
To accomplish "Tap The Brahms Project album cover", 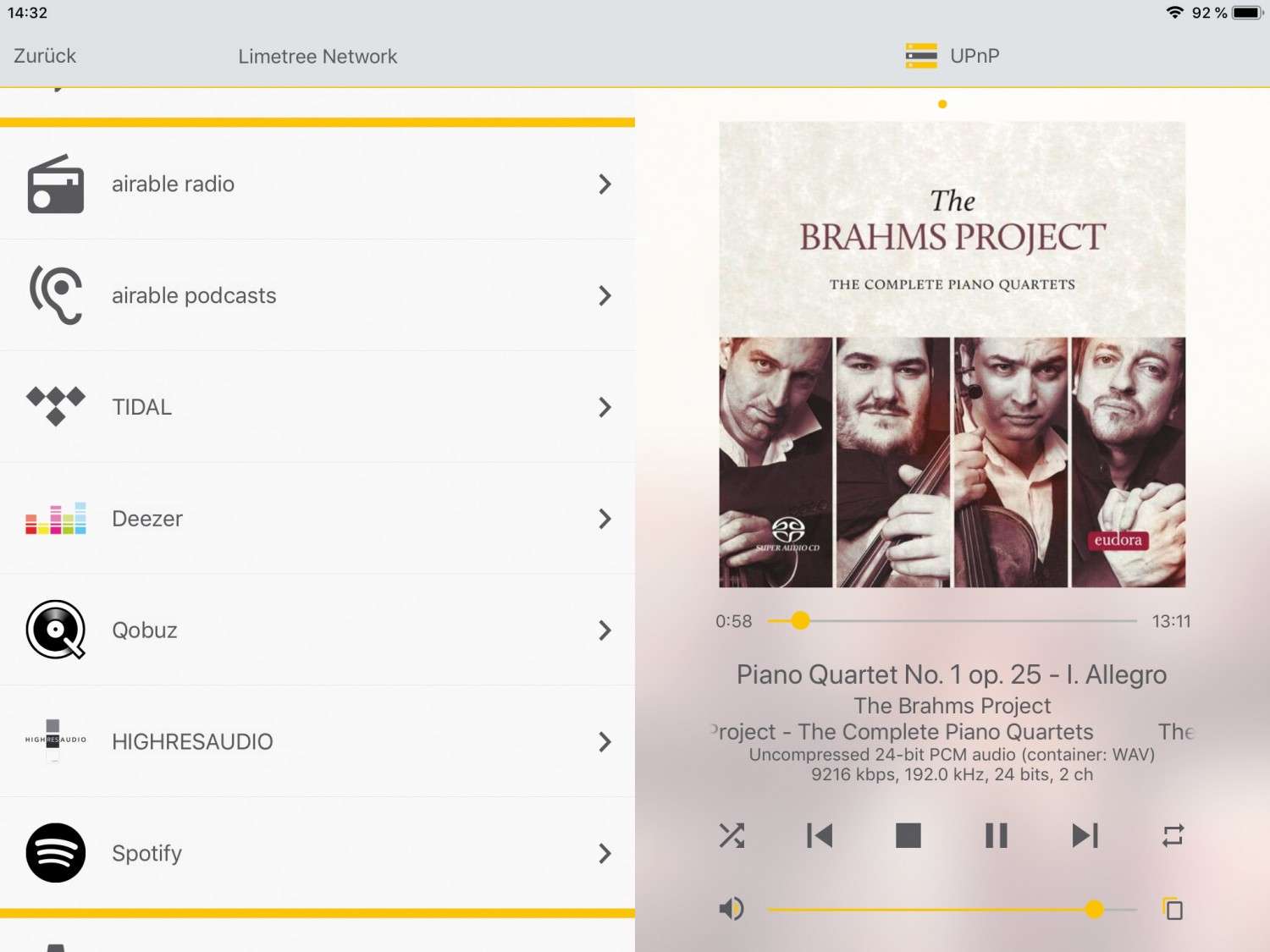I will tap(952, 354).
